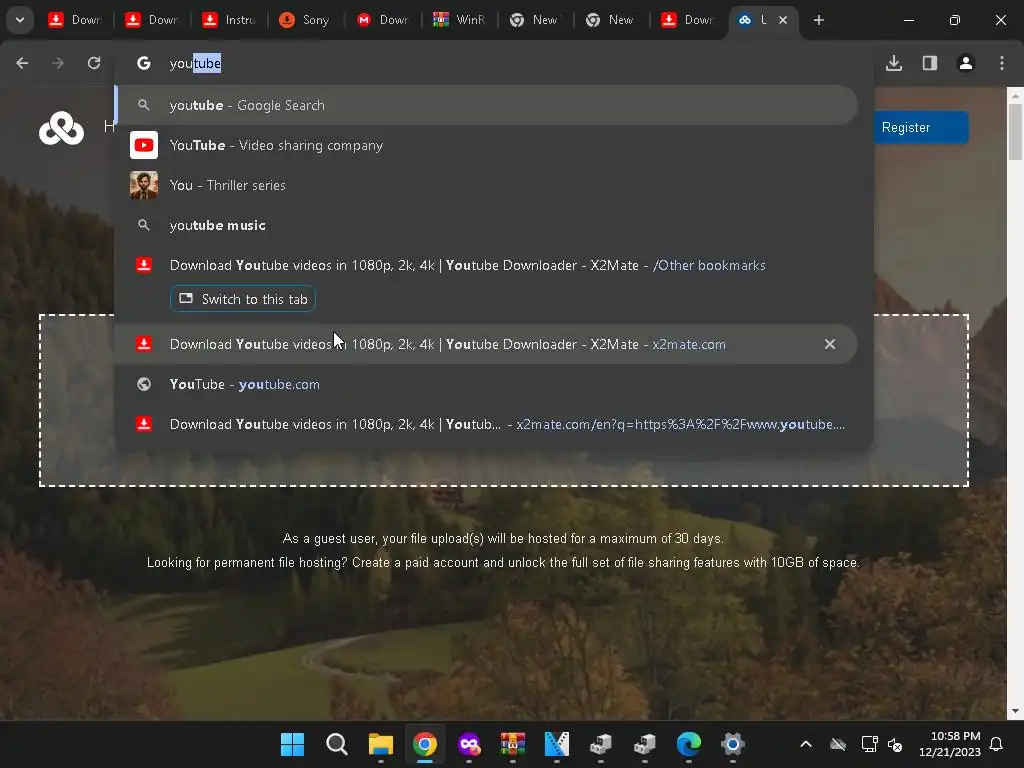Click the page vertical scrollbar thumb
Viewport: 1024px width, 768px height.
[1015, 131]
